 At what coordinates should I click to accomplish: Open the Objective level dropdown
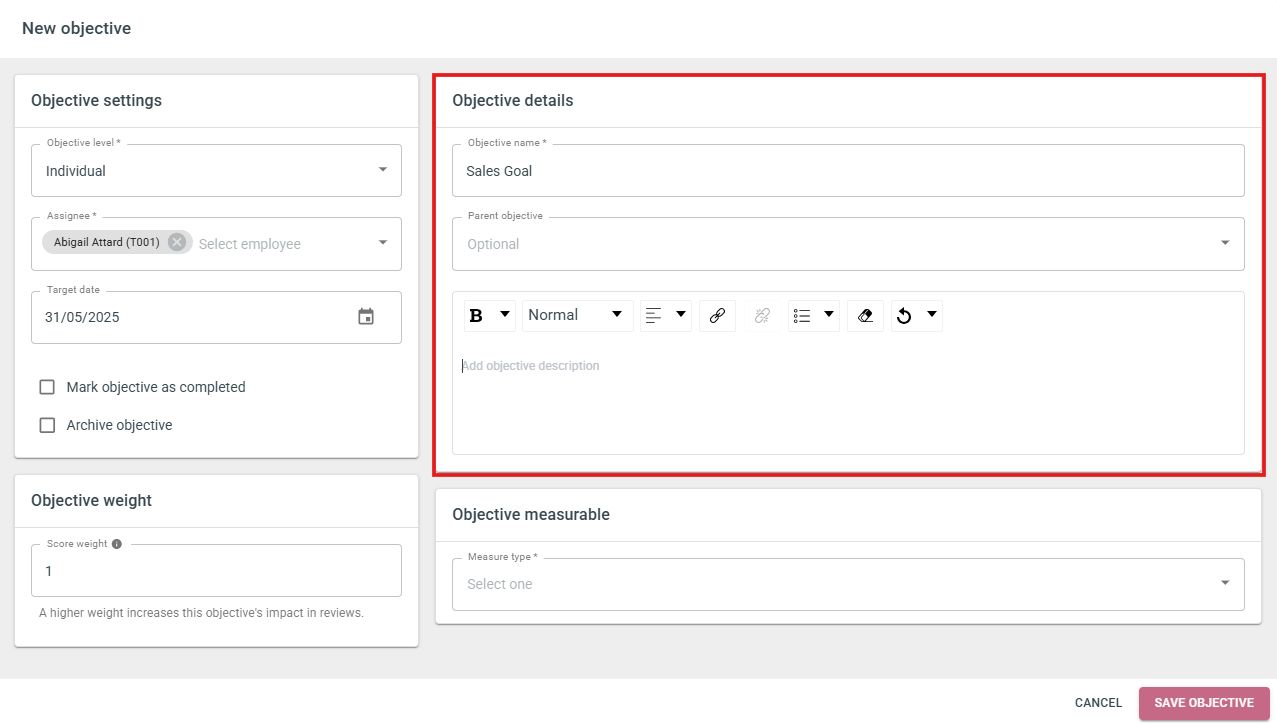click(x=216, y=171)
